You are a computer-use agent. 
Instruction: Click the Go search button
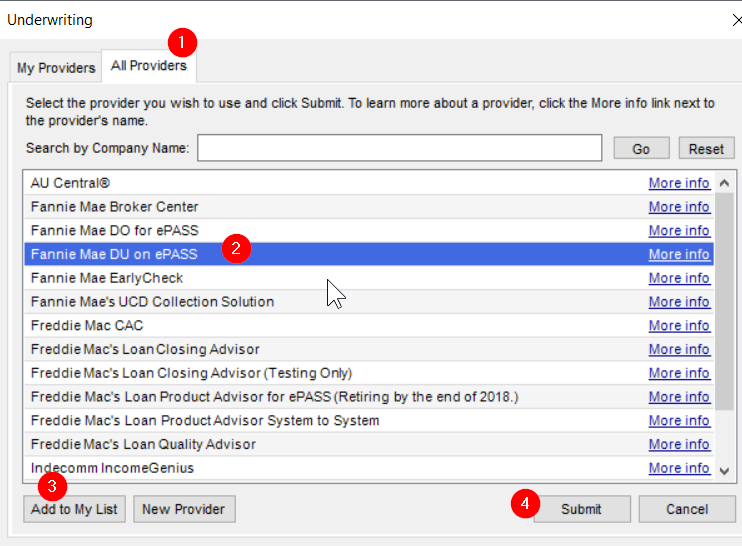tap(641, 149)
